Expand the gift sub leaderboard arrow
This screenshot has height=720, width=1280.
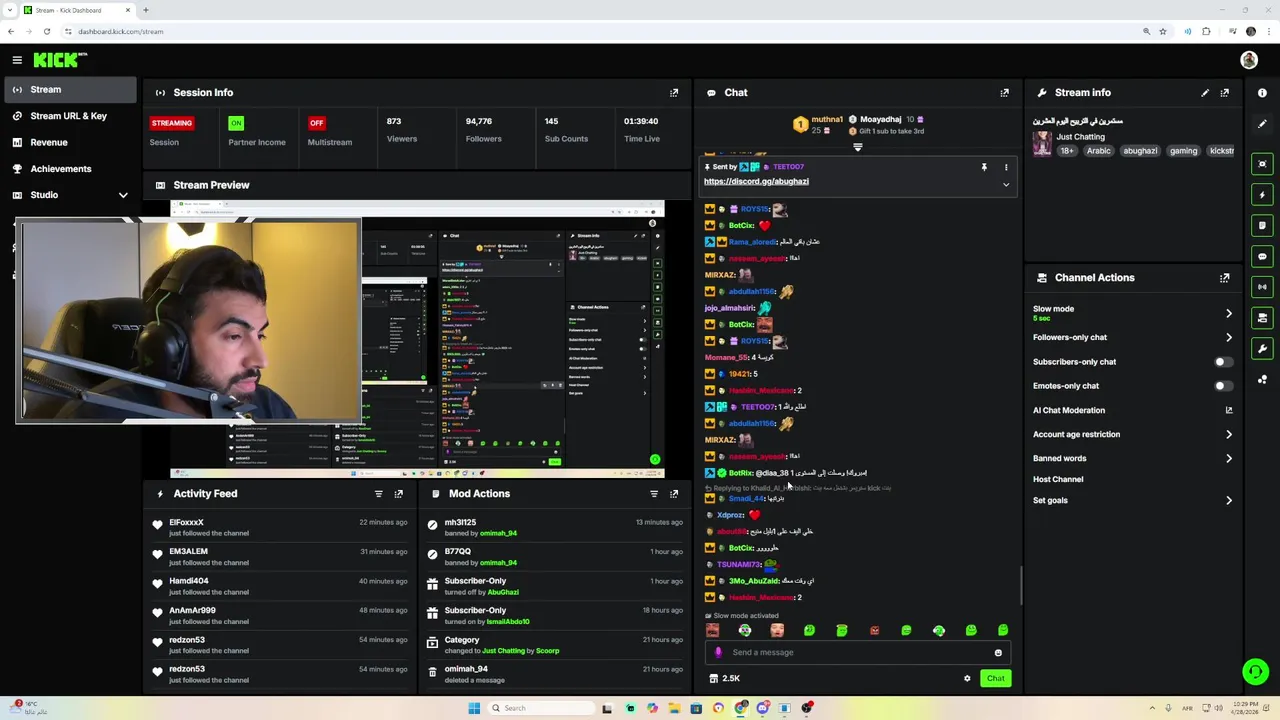point(857,148)
